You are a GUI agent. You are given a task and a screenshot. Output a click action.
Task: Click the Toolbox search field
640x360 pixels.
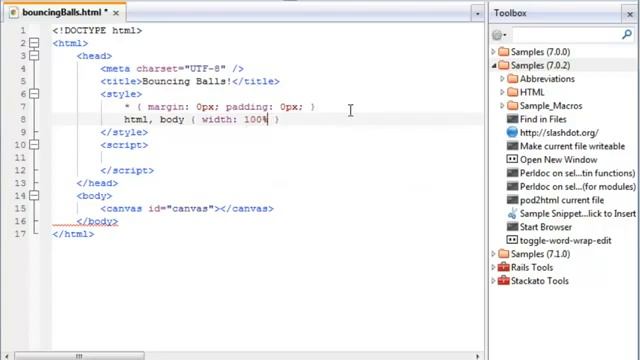pos(566,35)
